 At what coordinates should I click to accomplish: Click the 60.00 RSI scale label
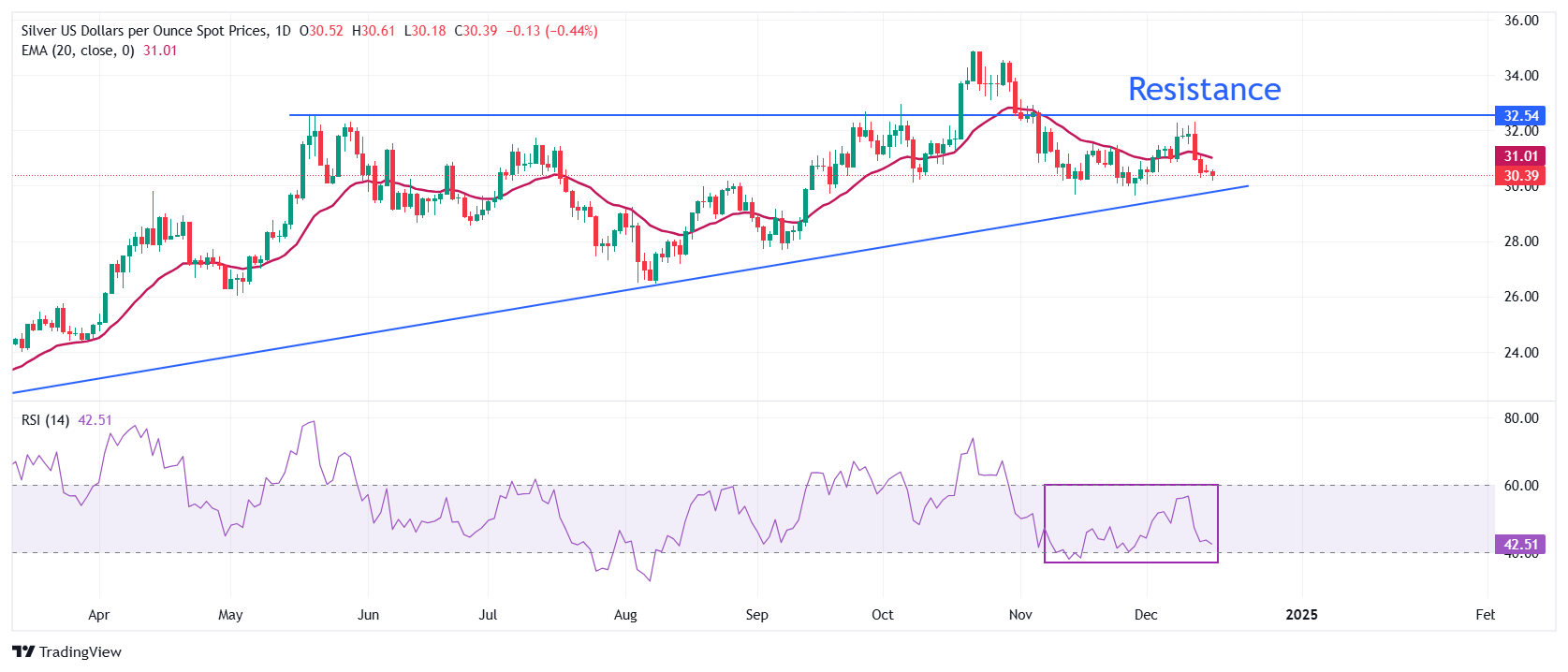[x=1521, y=486]
